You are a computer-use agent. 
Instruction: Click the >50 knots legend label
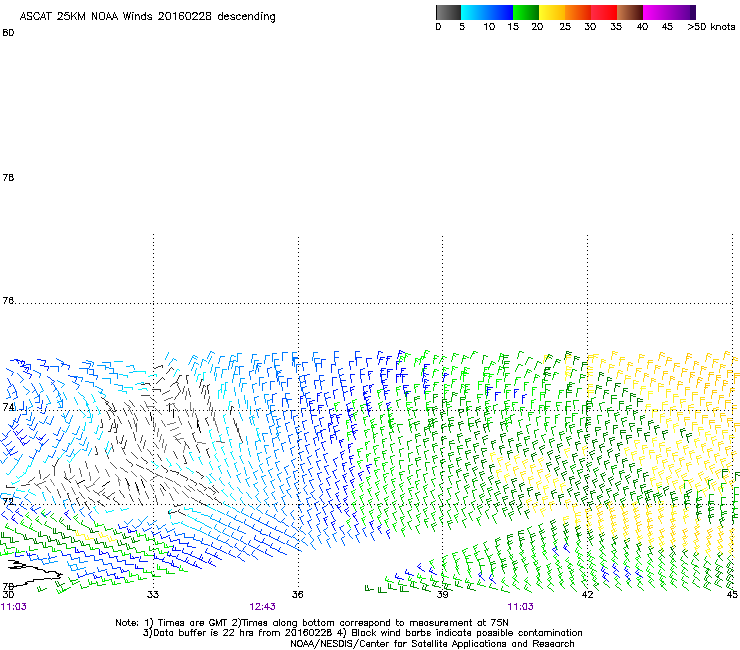click(x=711, y=27)
